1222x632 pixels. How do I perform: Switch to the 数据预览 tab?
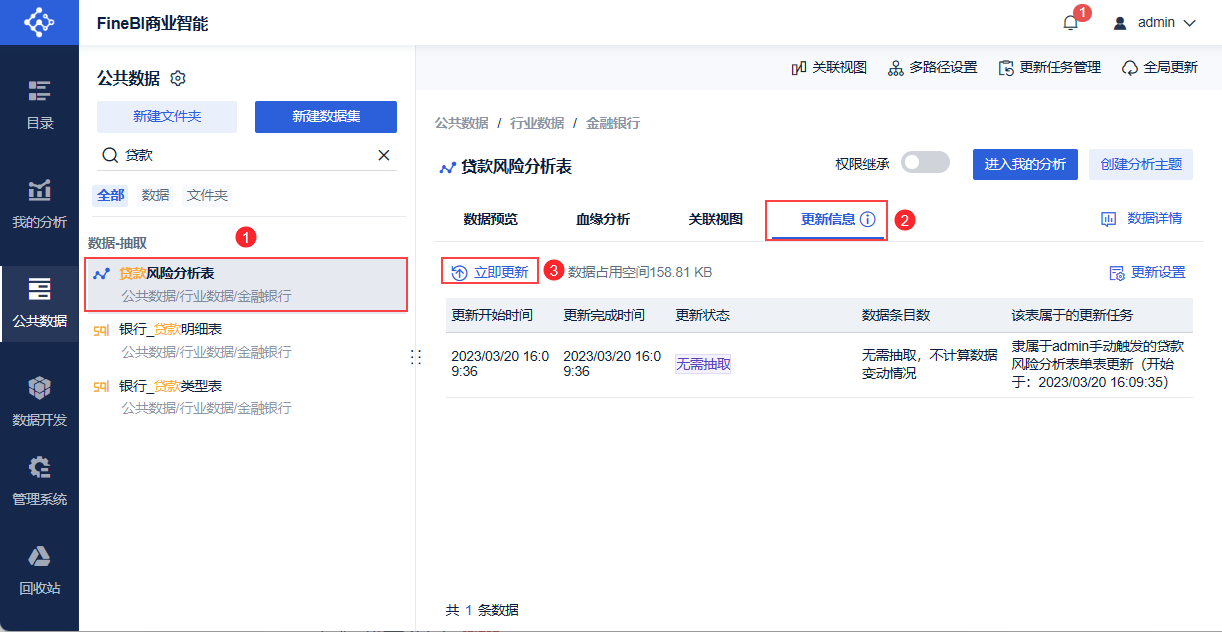pos(491,219)
